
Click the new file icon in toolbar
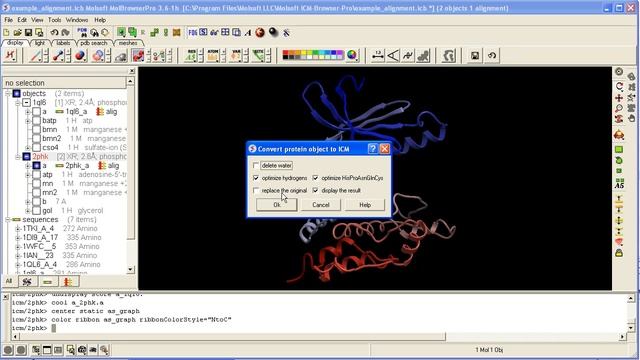7,32
